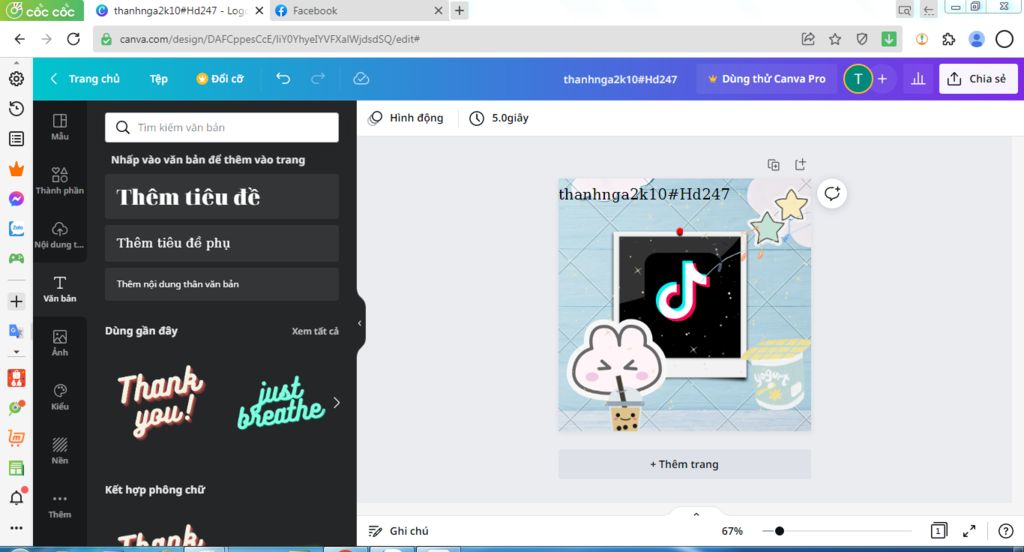The image size is (1024, 552).
Task: Select the thanhhnga2k10#Hd247 text on canvas
Action: (x=643, y=194)
